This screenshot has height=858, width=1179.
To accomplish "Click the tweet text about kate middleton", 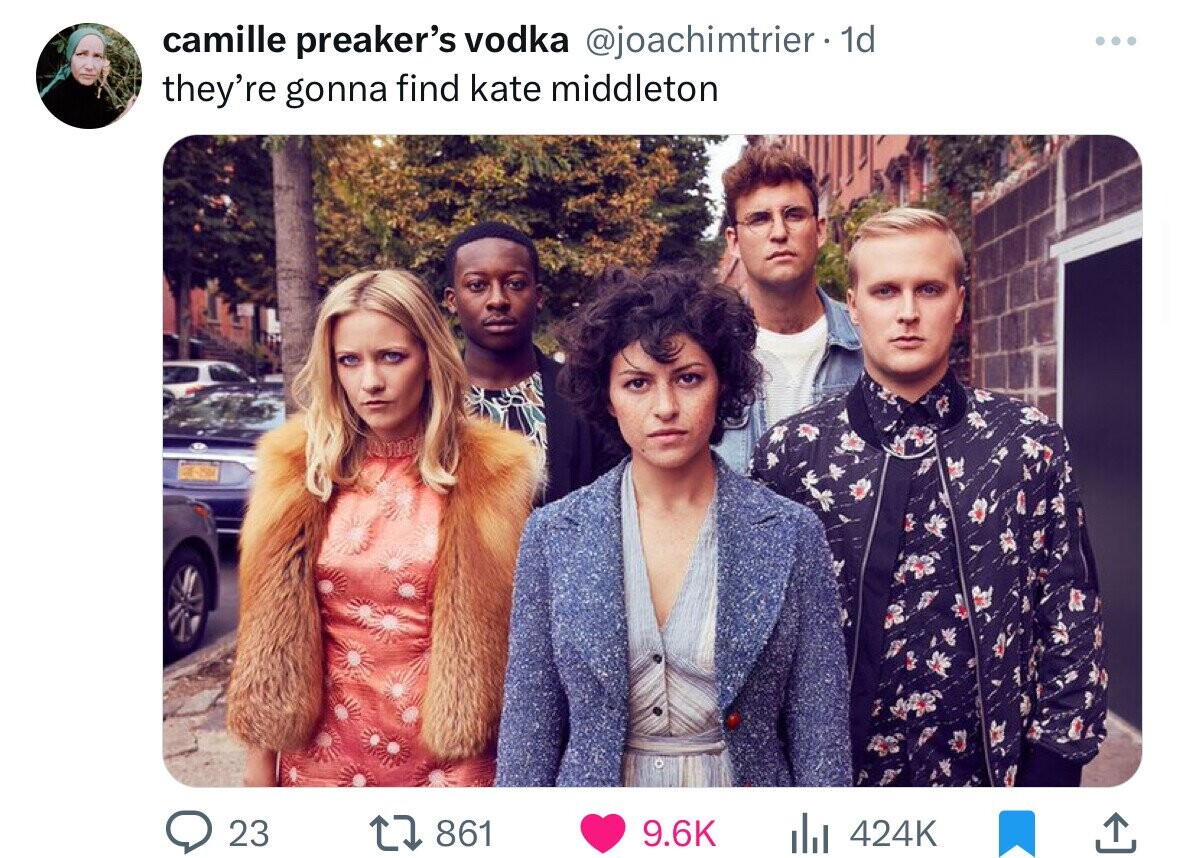I will pyautogui.click(x=441, y=89).
